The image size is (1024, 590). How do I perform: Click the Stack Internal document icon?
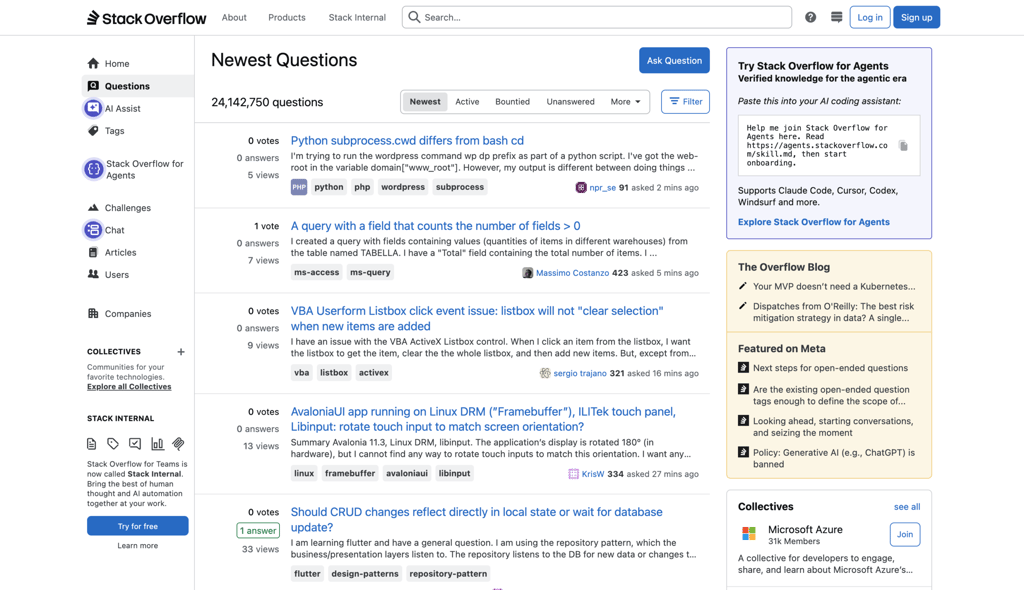click(x=91, y=444)
